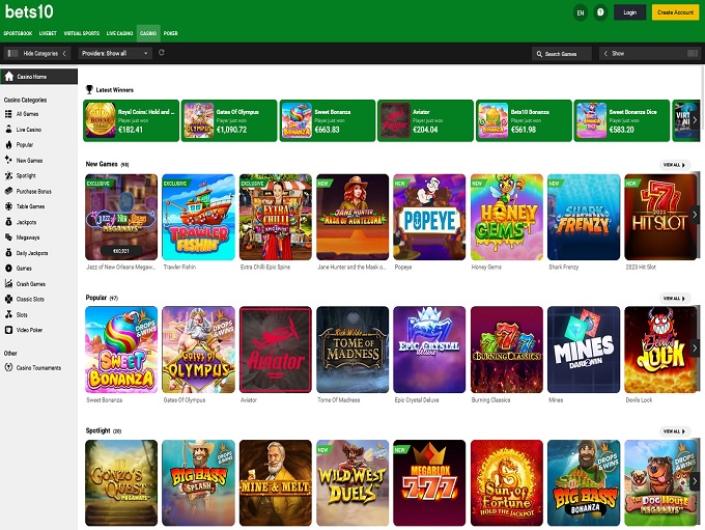Expand Popular section with View All
The height and width of the screenshot is (530, 705).
[675, 298]
